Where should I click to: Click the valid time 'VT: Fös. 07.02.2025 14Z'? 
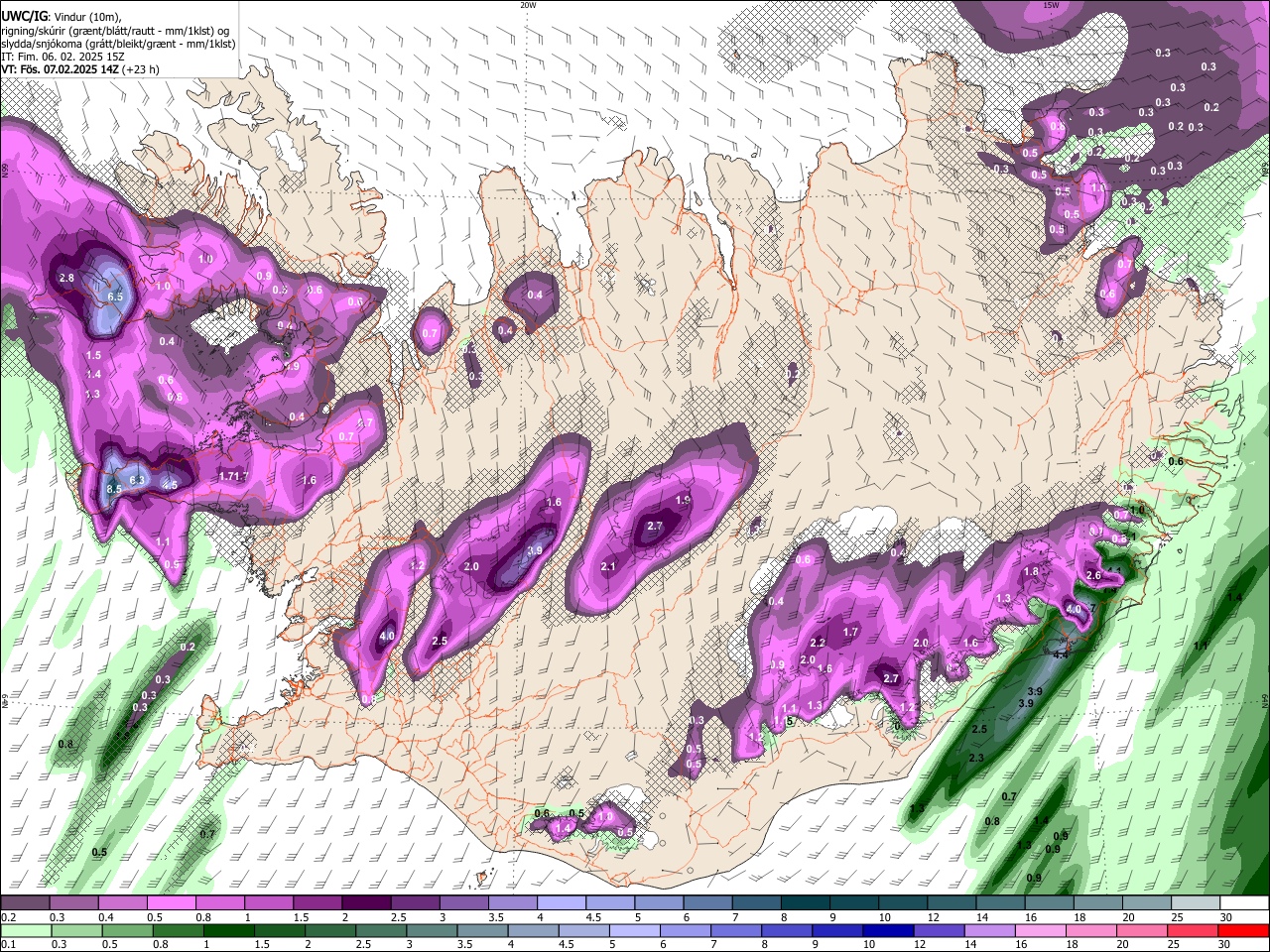pyautogui.click(x=59, y=69)
